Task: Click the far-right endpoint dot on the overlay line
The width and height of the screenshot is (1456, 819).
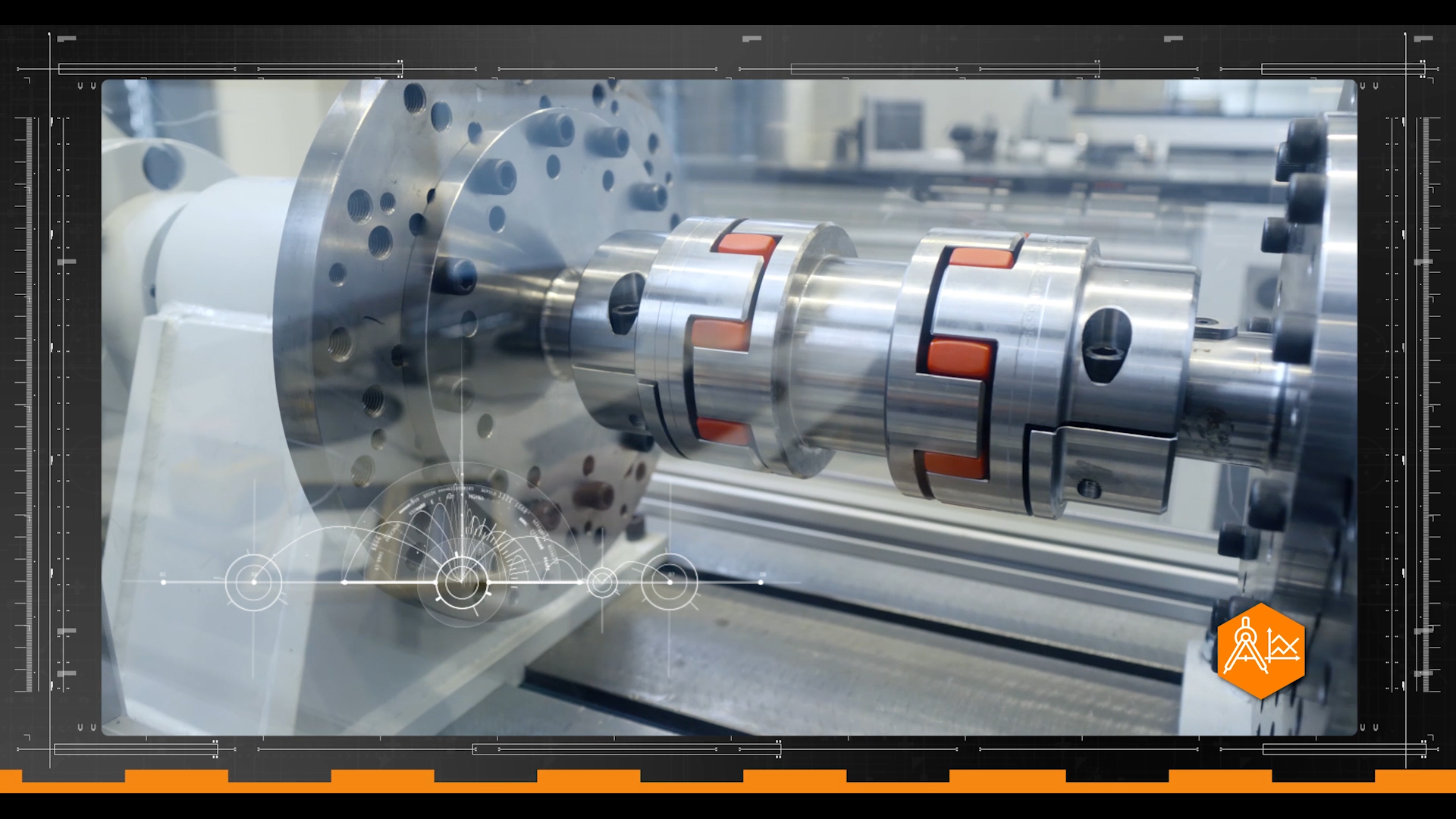Action: (x=761, y=582)
